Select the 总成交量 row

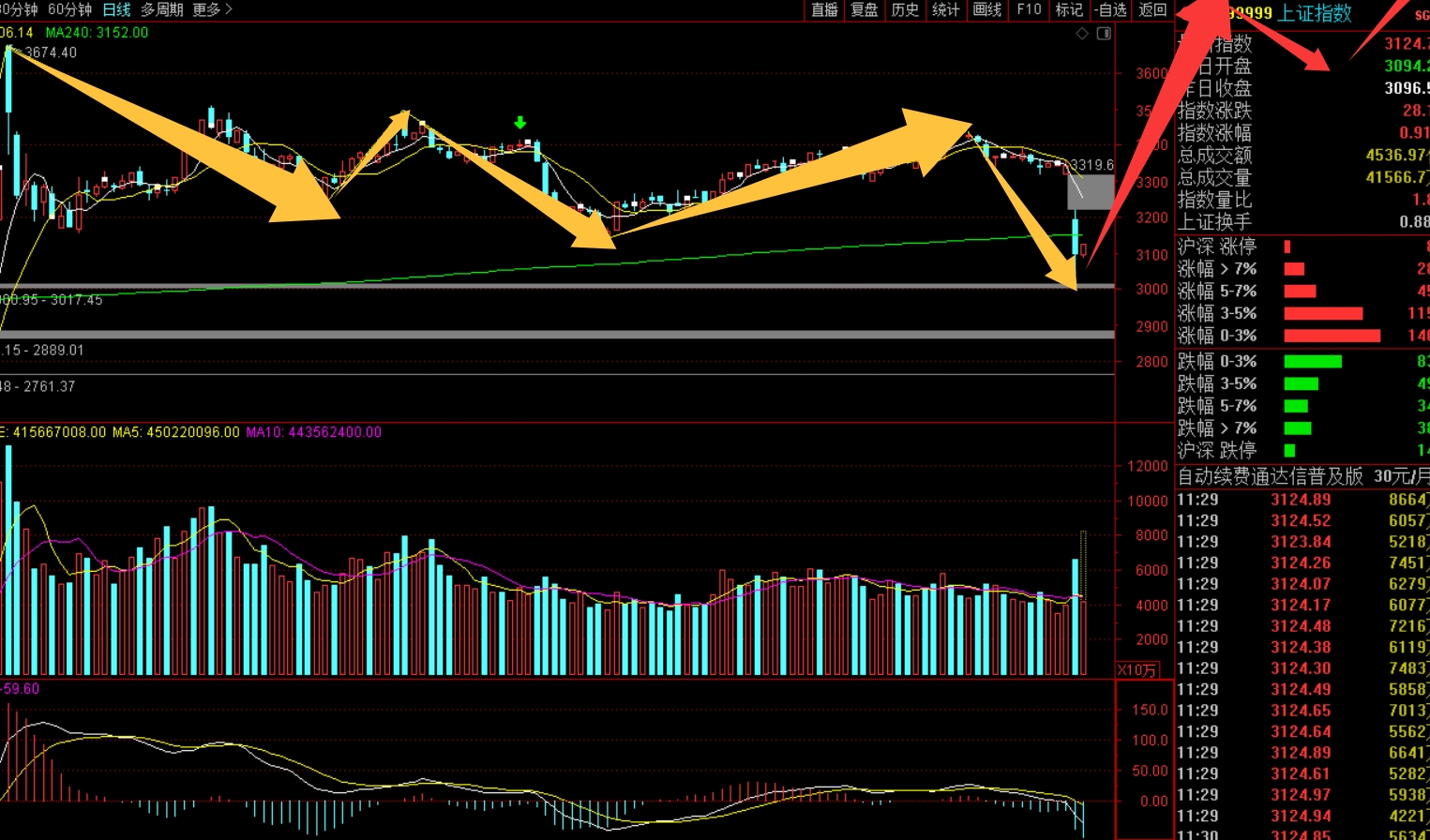coord(1303,177)
